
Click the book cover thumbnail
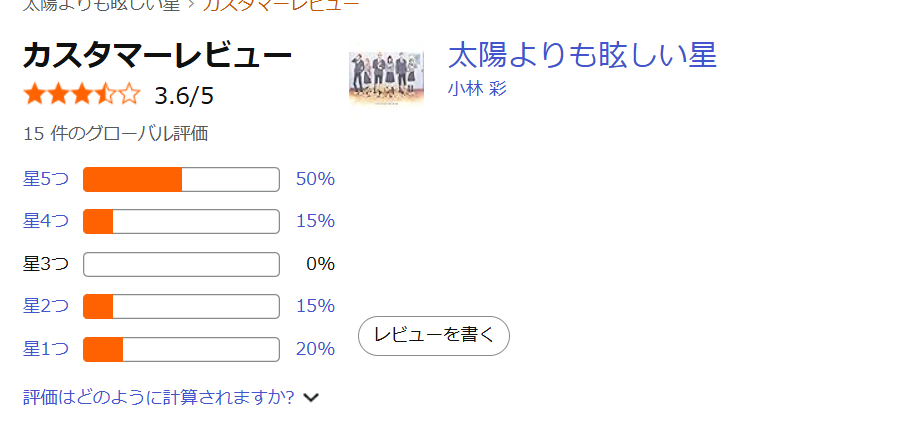(x=386, y=77)
